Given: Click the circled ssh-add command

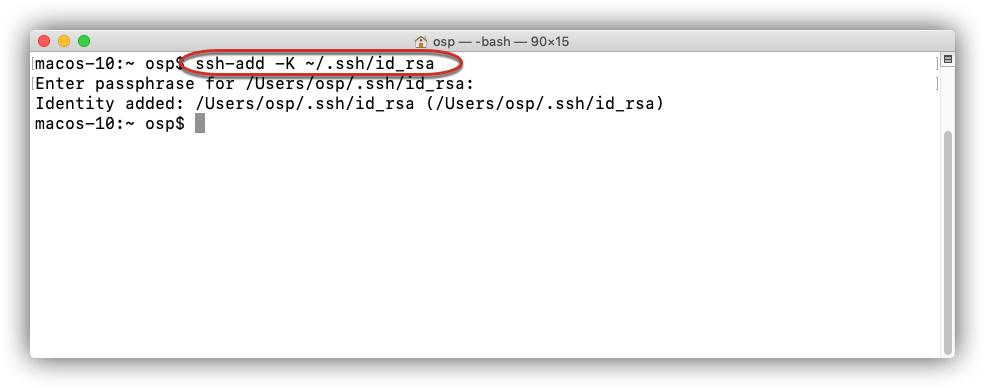Looking at the screenshot, I should tap(315, 63).
